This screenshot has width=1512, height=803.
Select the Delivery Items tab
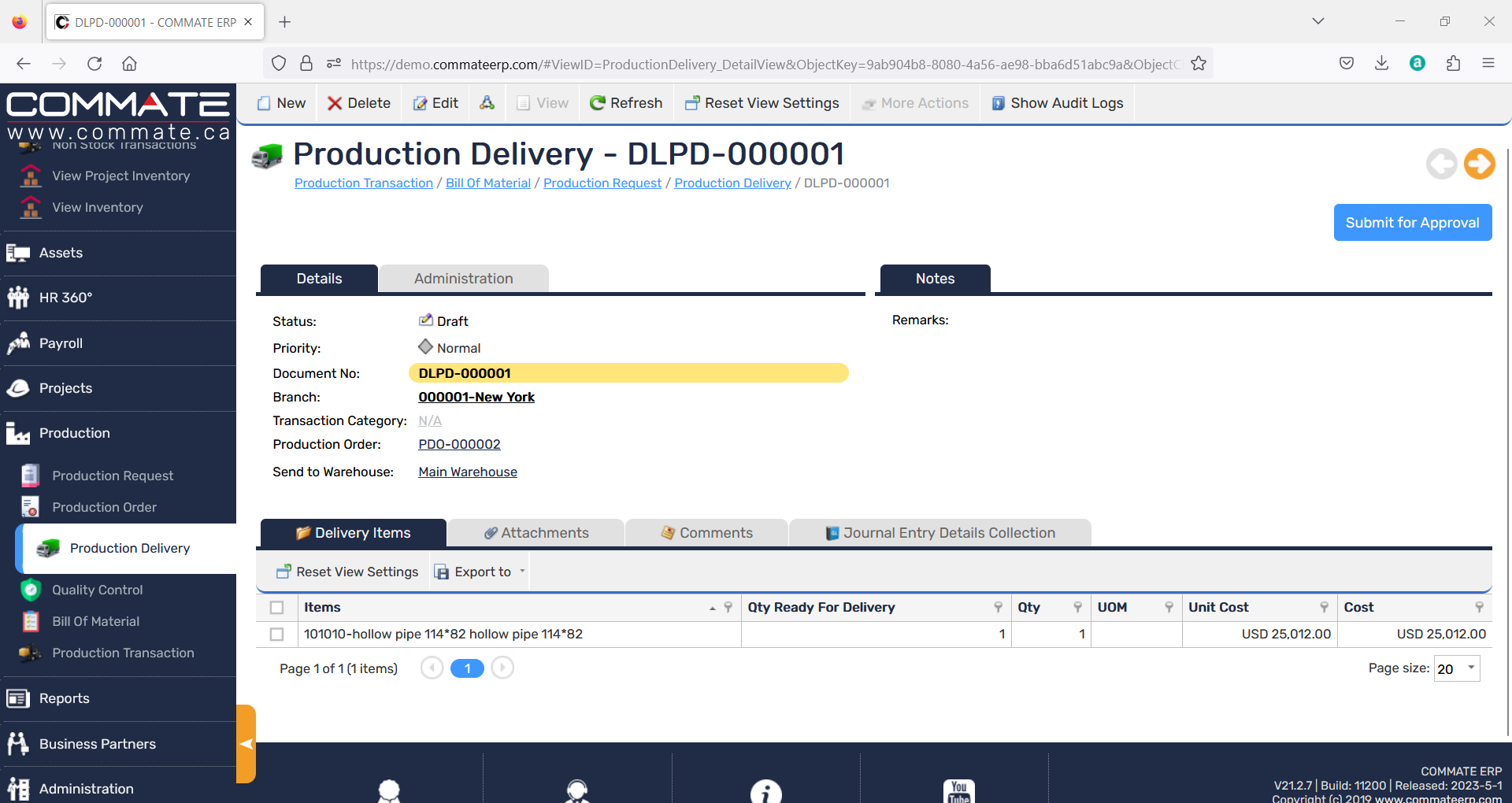(353, 533)
